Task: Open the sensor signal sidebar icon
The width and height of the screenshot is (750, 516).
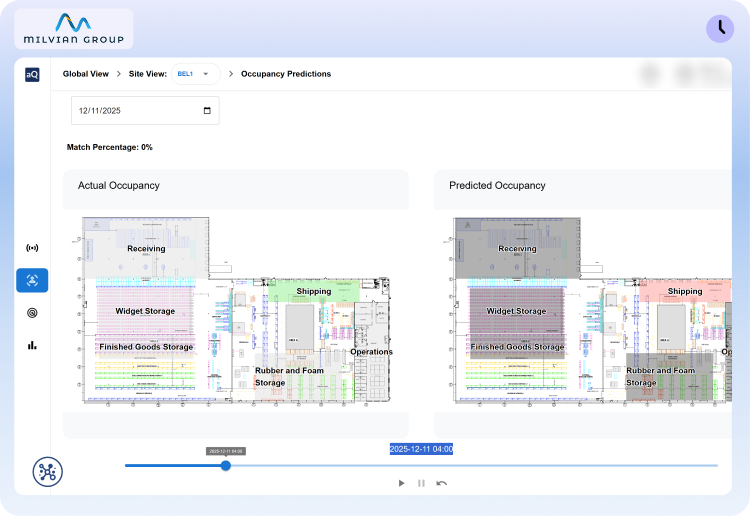Action: 32,248
